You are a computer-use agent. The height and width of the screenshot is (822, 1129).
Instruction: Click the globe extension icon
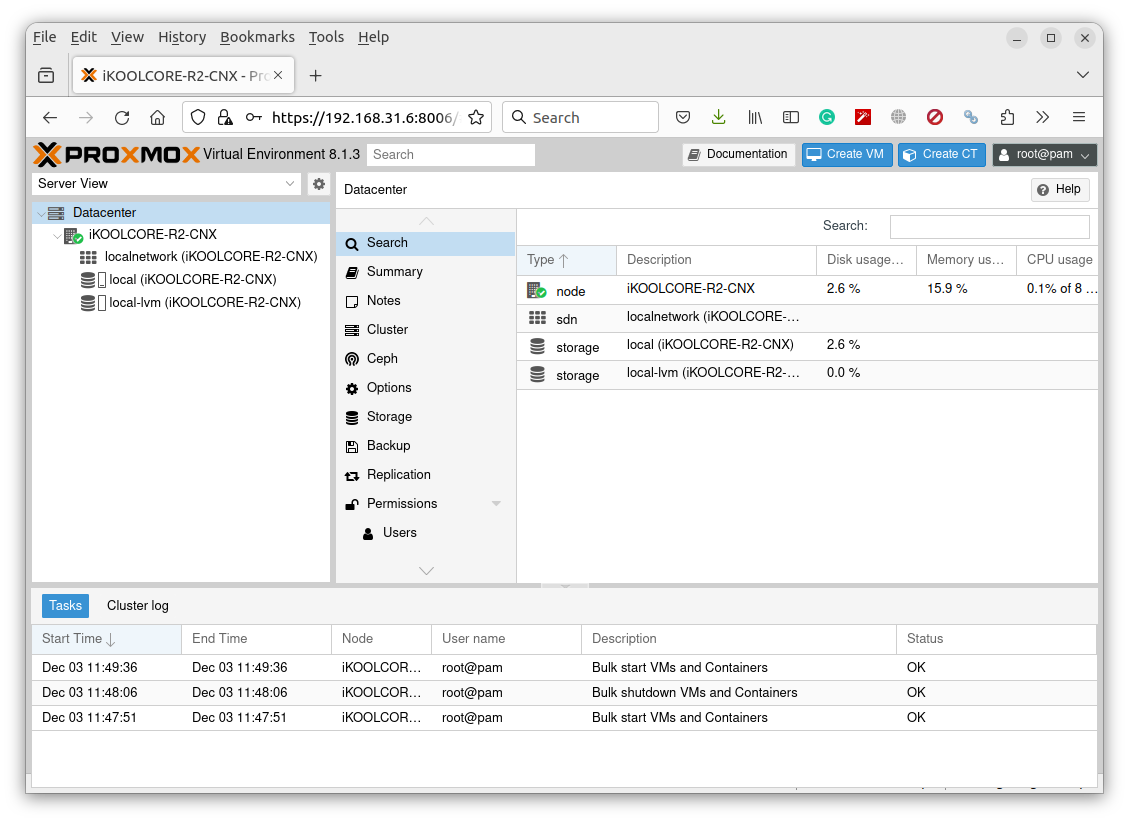(899, 117)
